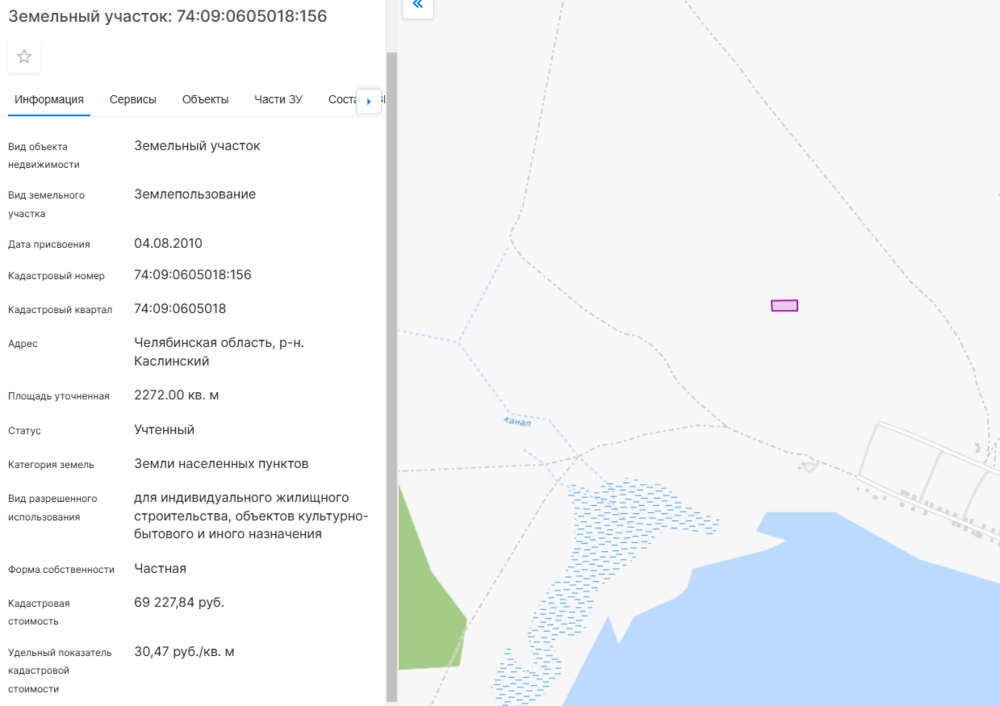Click the area value 2272.00 кв. м
The width and height of the screenshot is (1000, 706).
176,395
